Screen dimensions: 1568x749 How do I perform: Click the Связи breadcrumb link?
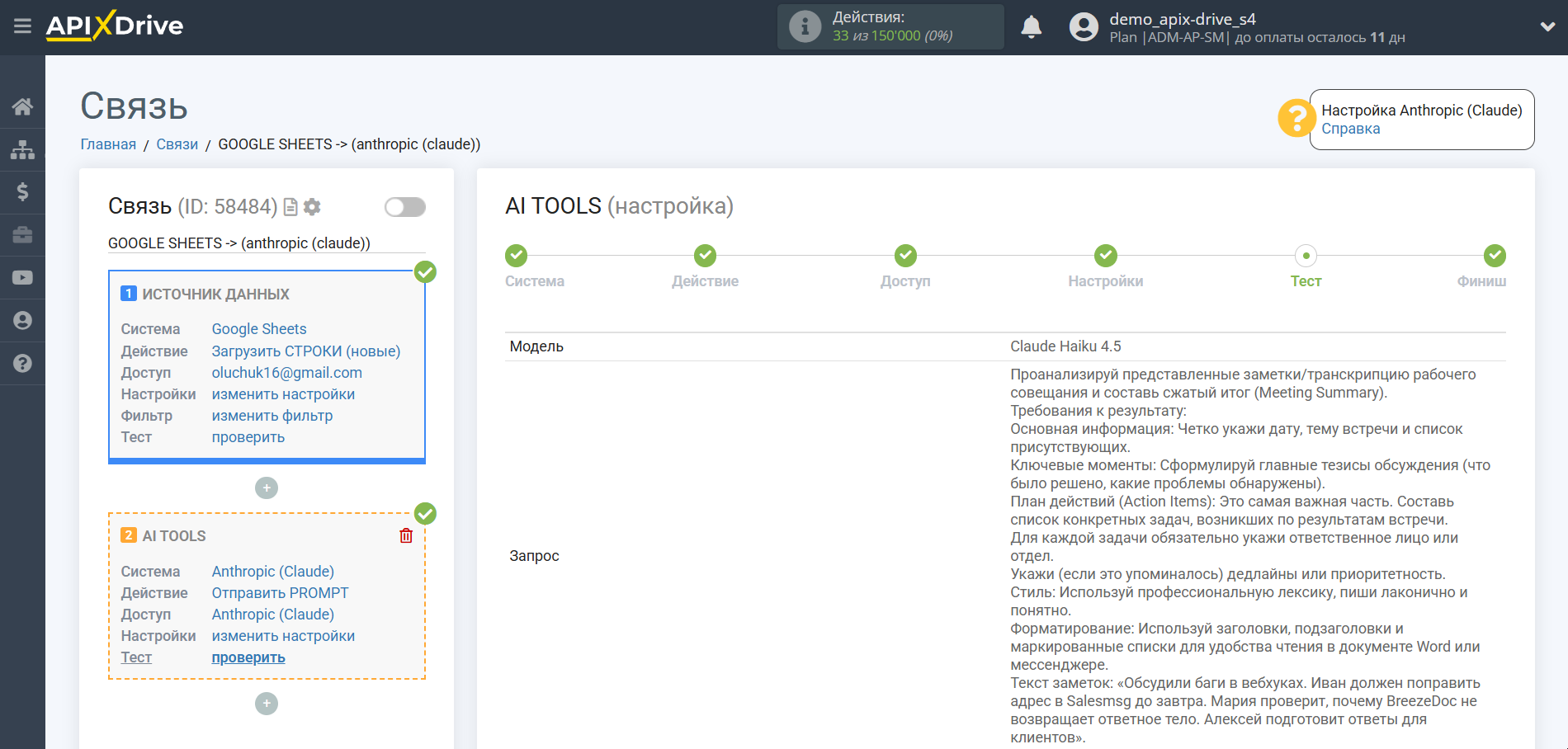point(177,144)
